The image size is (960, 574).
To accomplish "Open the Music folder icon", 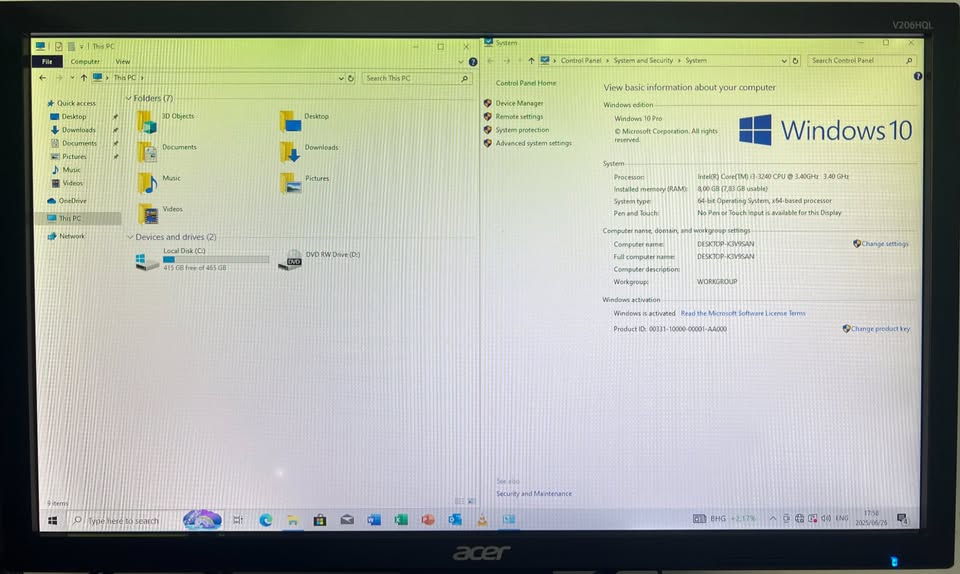I will tap(148, 182).
